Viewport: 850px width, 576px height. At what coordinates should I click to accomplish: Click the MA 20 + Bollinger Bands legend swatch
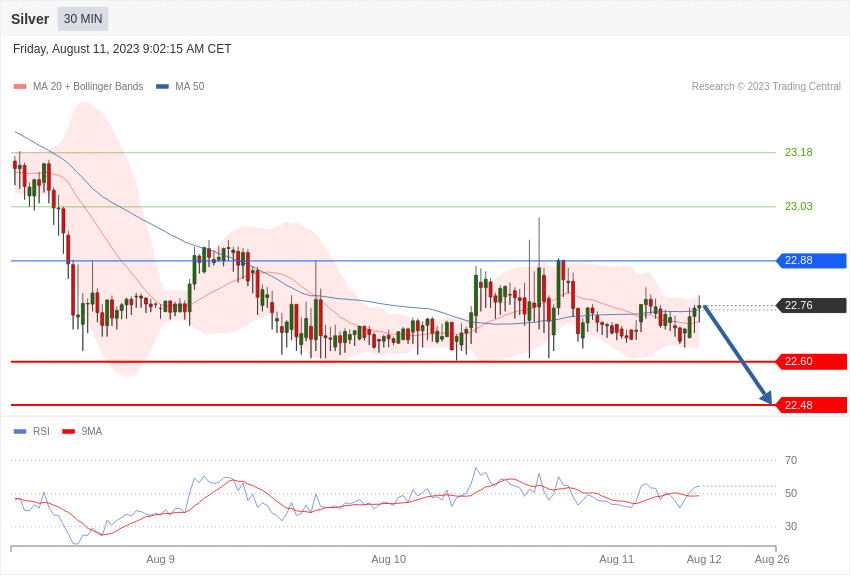pos(20,86)
